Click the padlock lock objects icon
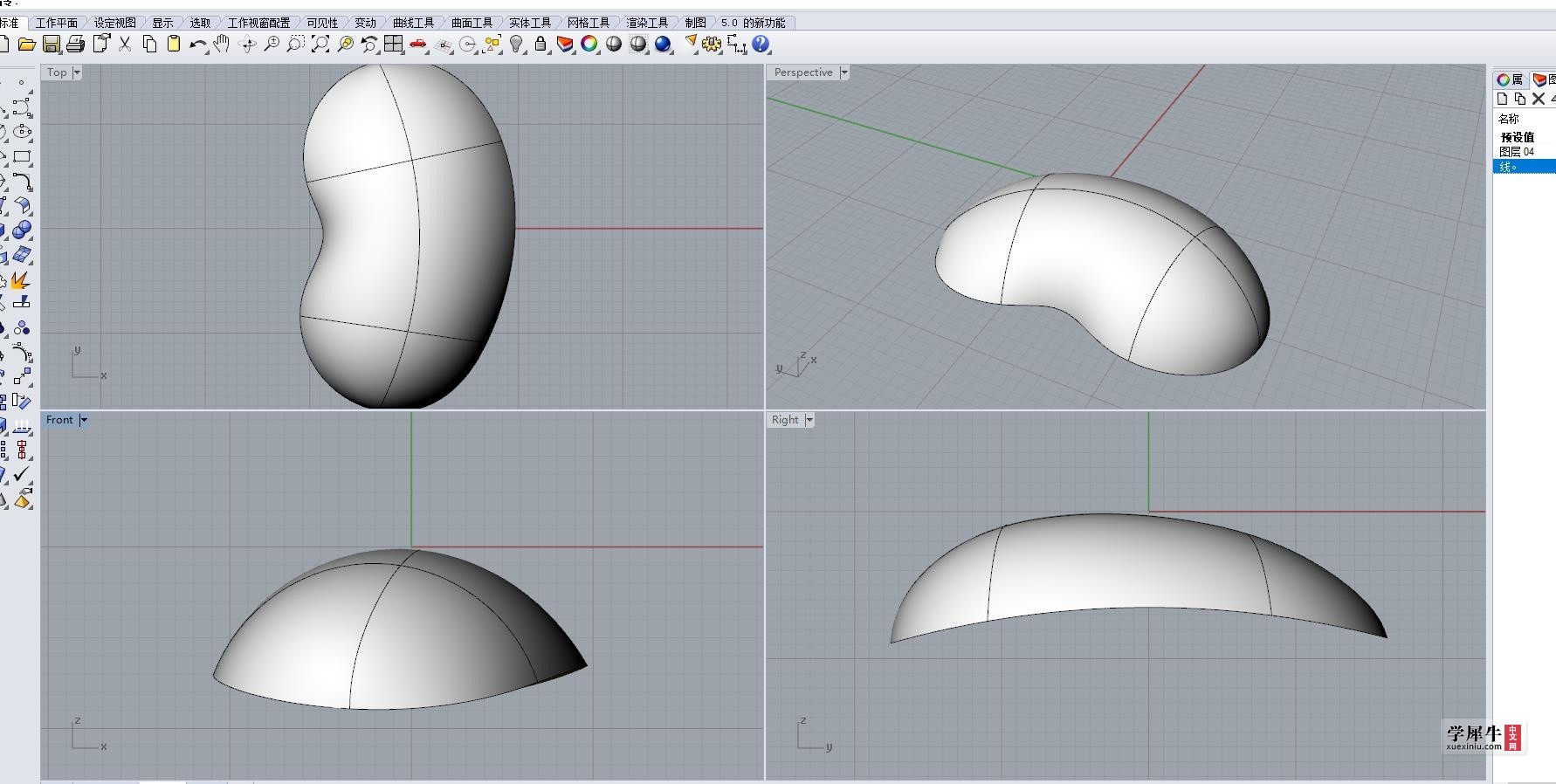The image size is (1556, 784). tap(541, 45)
